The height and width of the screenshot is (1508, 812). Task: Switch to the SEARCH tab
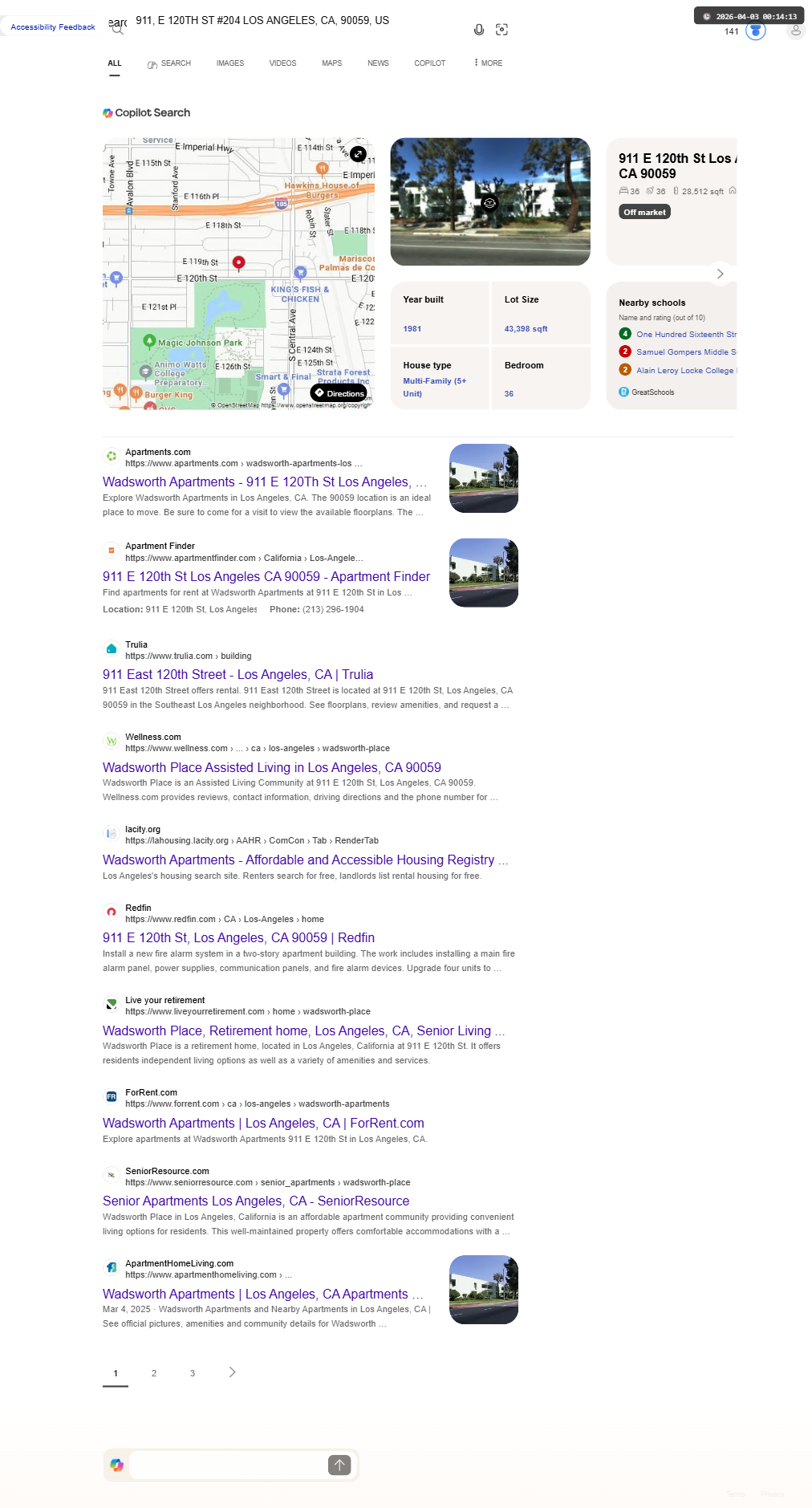(x=169, y=63)
